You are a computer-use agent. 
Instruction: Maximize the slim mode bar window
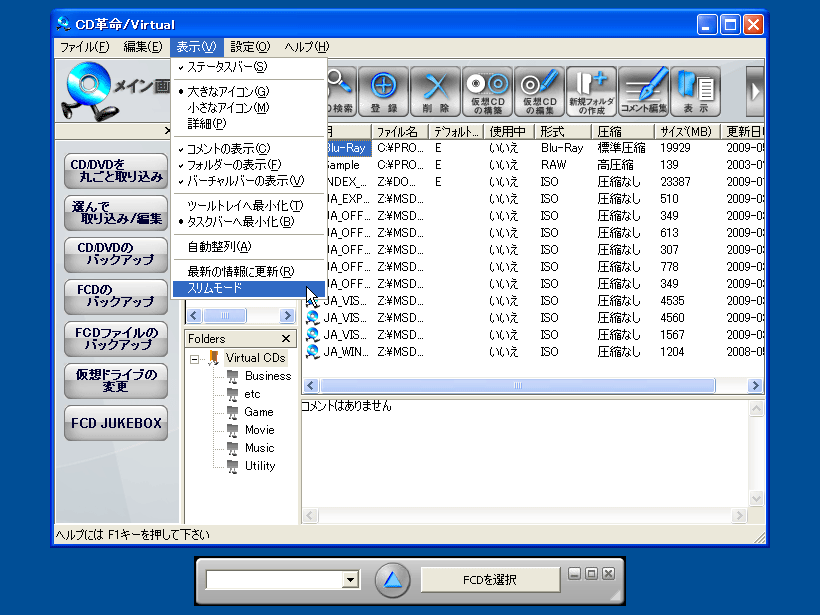point(591,574)
